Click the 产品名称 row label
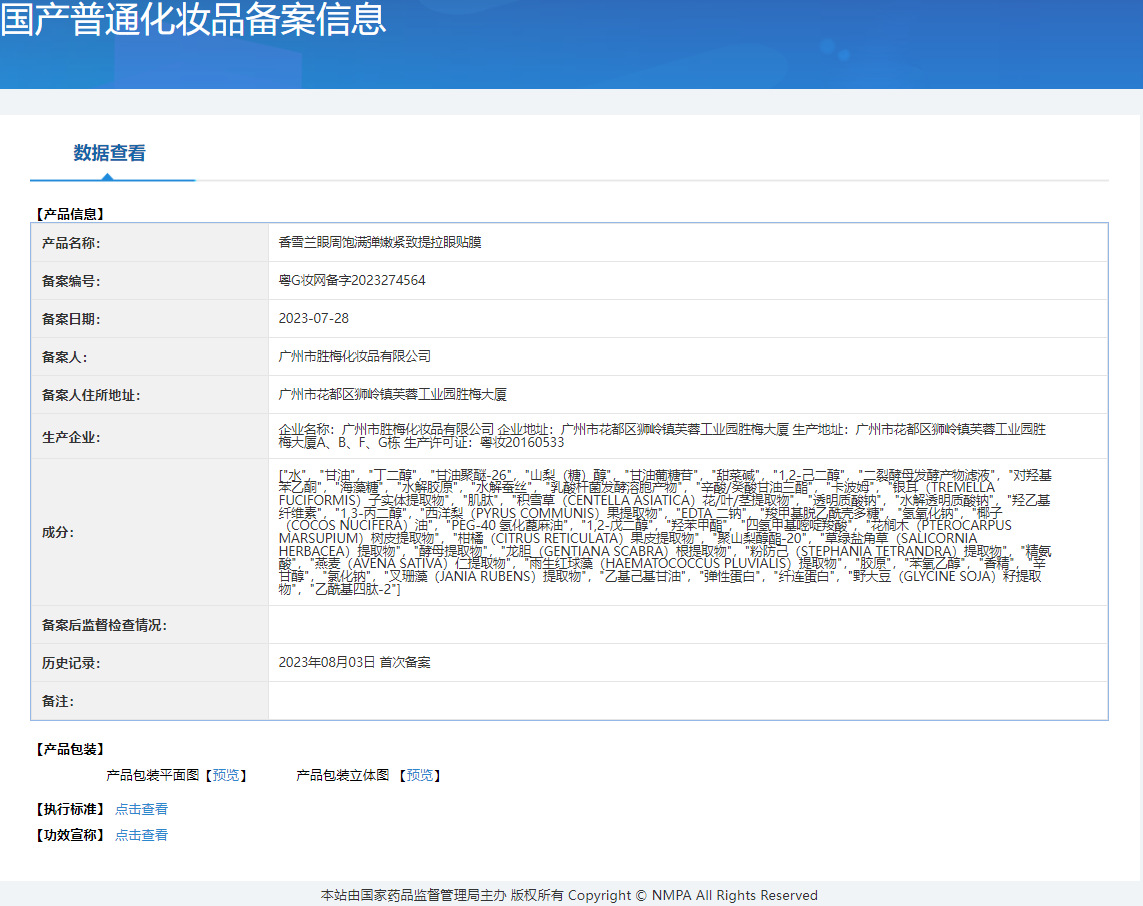This screenshot has height=906, width=1143. [x=71, y=243]
